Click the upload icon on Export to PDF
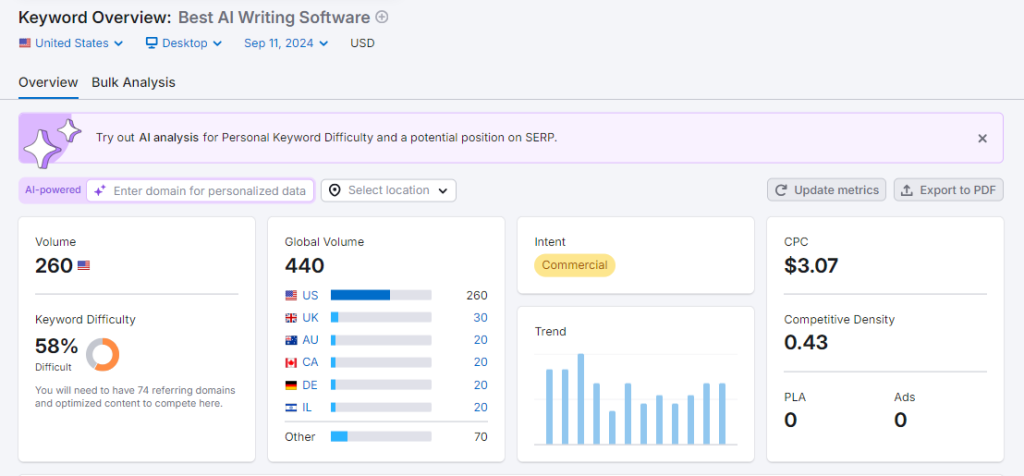1024x476 pixels. point(906,190)
